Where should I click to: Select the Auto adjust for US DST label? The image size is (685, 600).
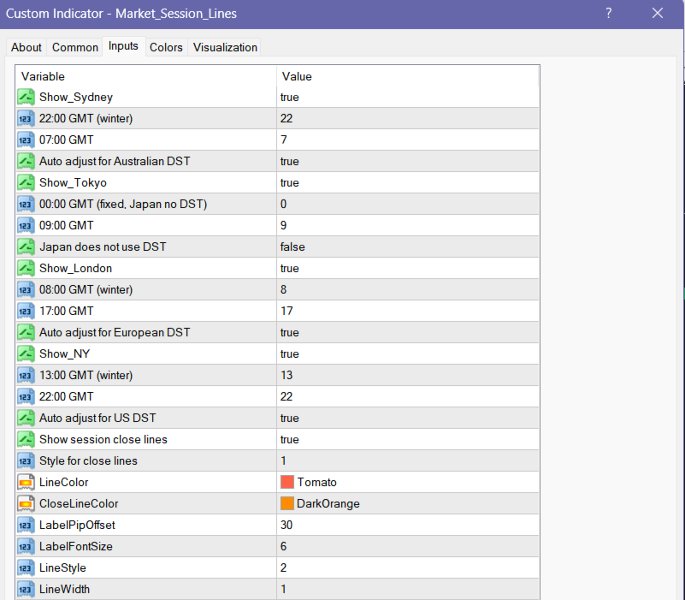[97, 418]
